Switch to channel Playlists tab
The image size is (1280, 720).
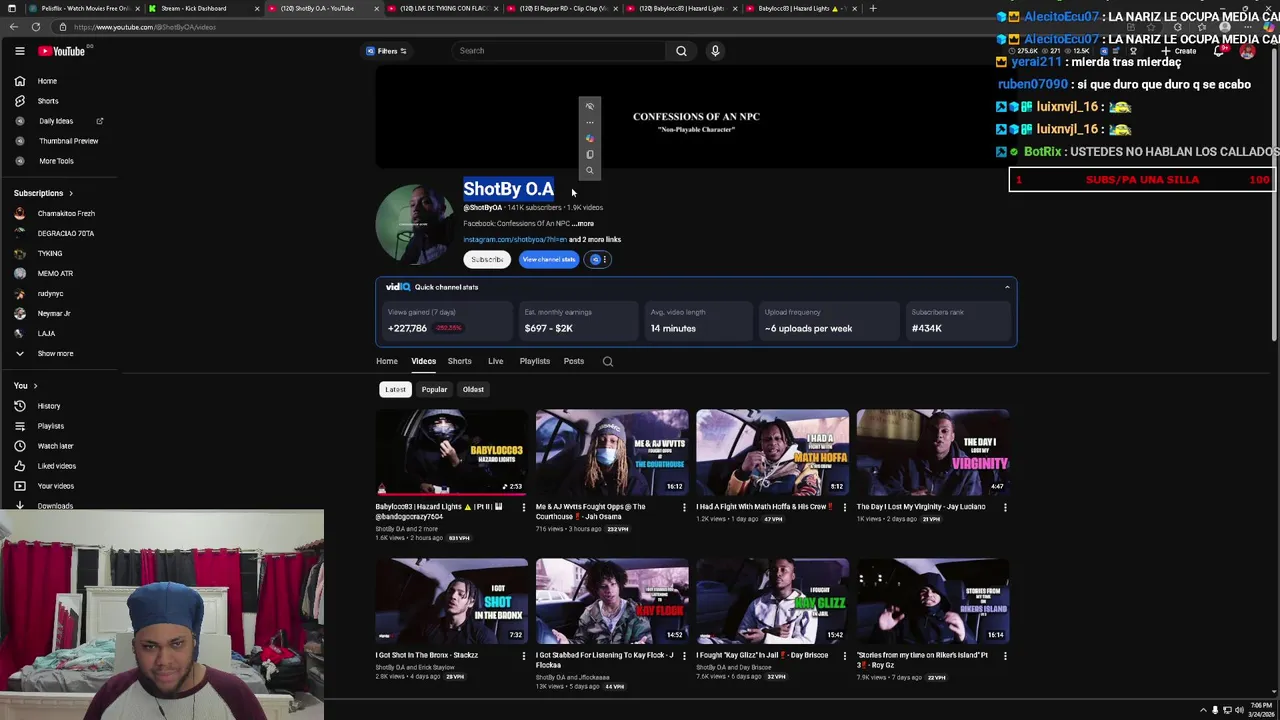point(534,361)
